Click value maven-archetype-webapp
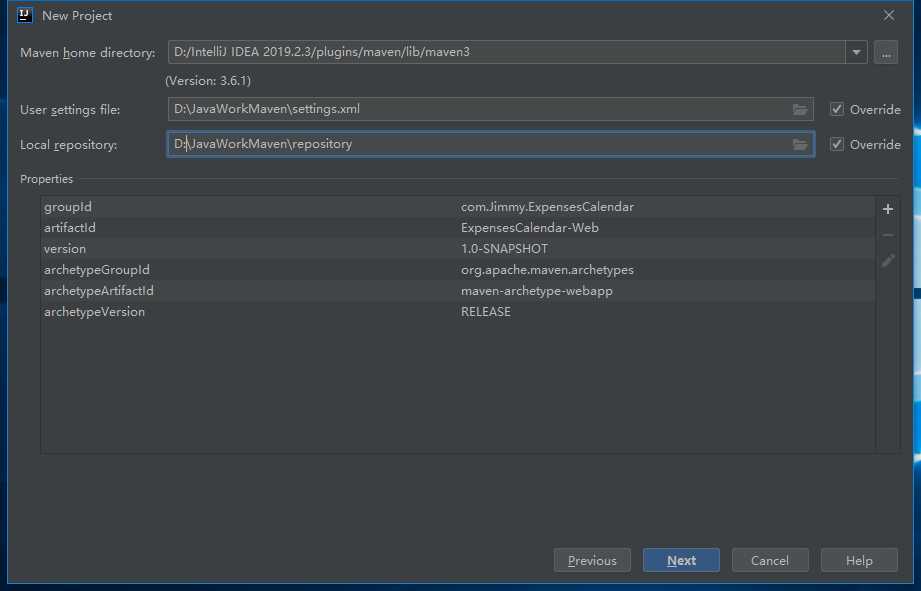Image resolution: width=921 pixels, height=591 pixels. click(537, 291)
